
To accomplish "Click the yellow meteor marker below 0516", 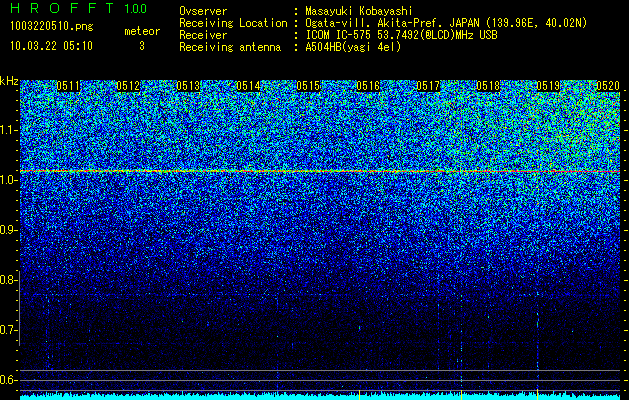I will [x=359, y=395].
